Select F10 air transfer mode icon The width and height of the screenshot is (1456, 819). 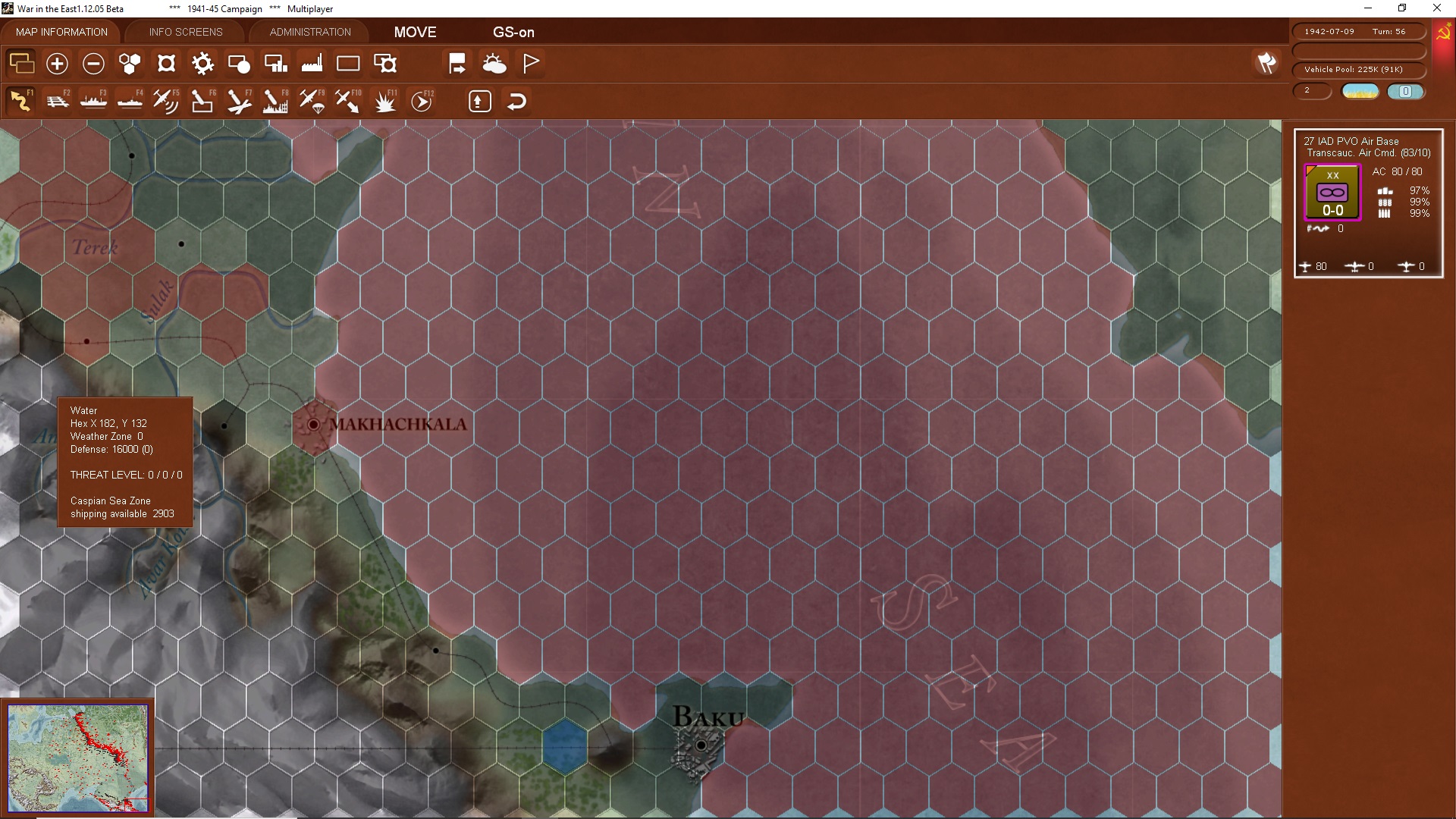click(x=348, y=101)
